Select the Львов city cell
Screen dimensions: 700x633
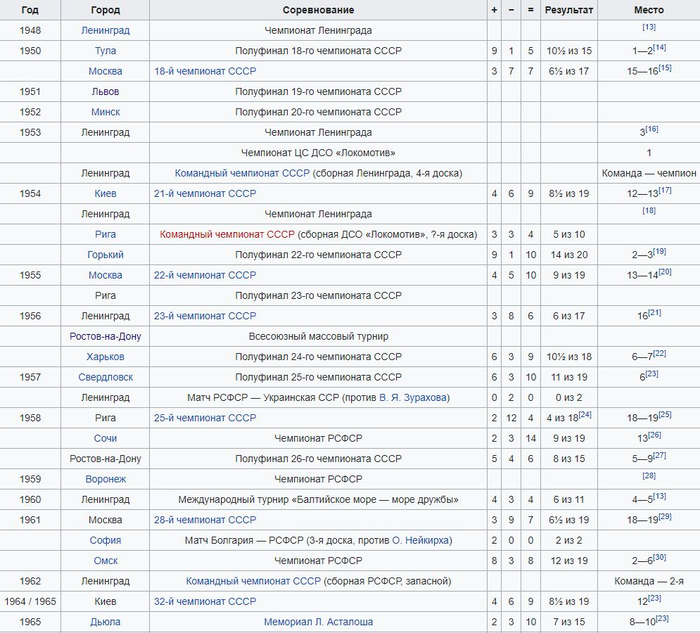tap(105, 92)
